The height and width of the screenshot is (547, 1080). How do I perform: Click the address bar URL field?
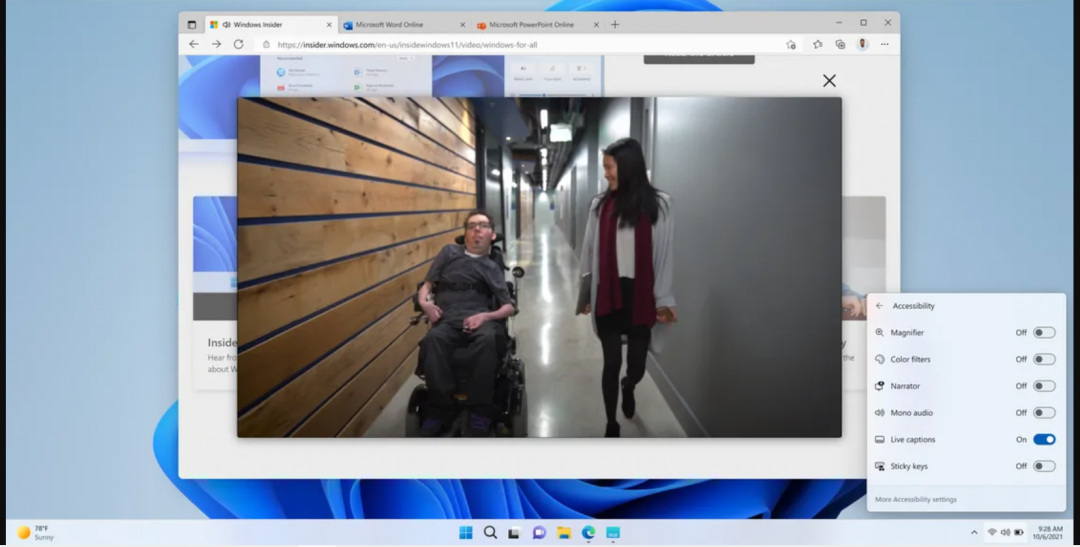tap(520, 44)
